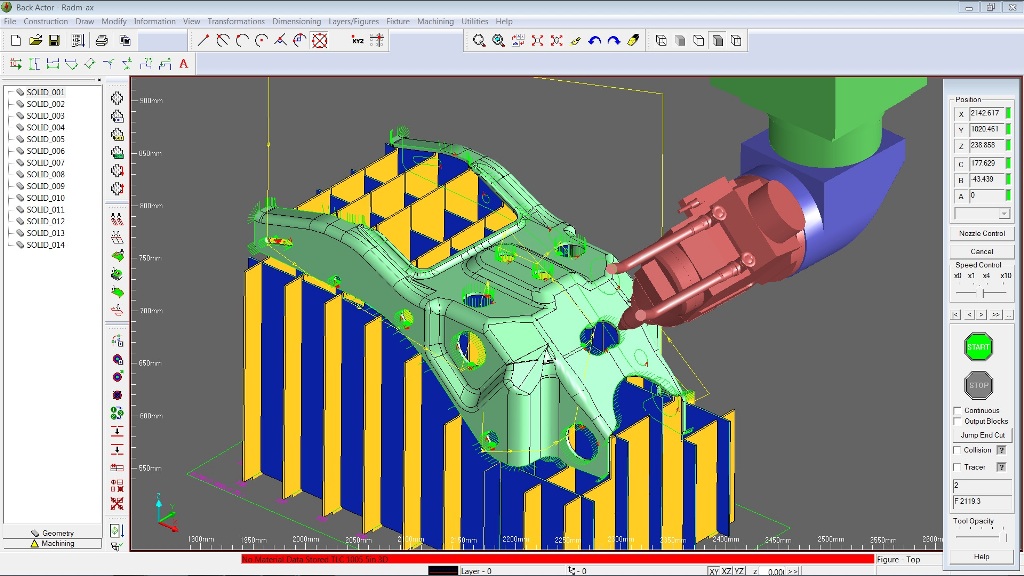
Task: Click the Save floppy disk icon
Action: tap(55, 41)
